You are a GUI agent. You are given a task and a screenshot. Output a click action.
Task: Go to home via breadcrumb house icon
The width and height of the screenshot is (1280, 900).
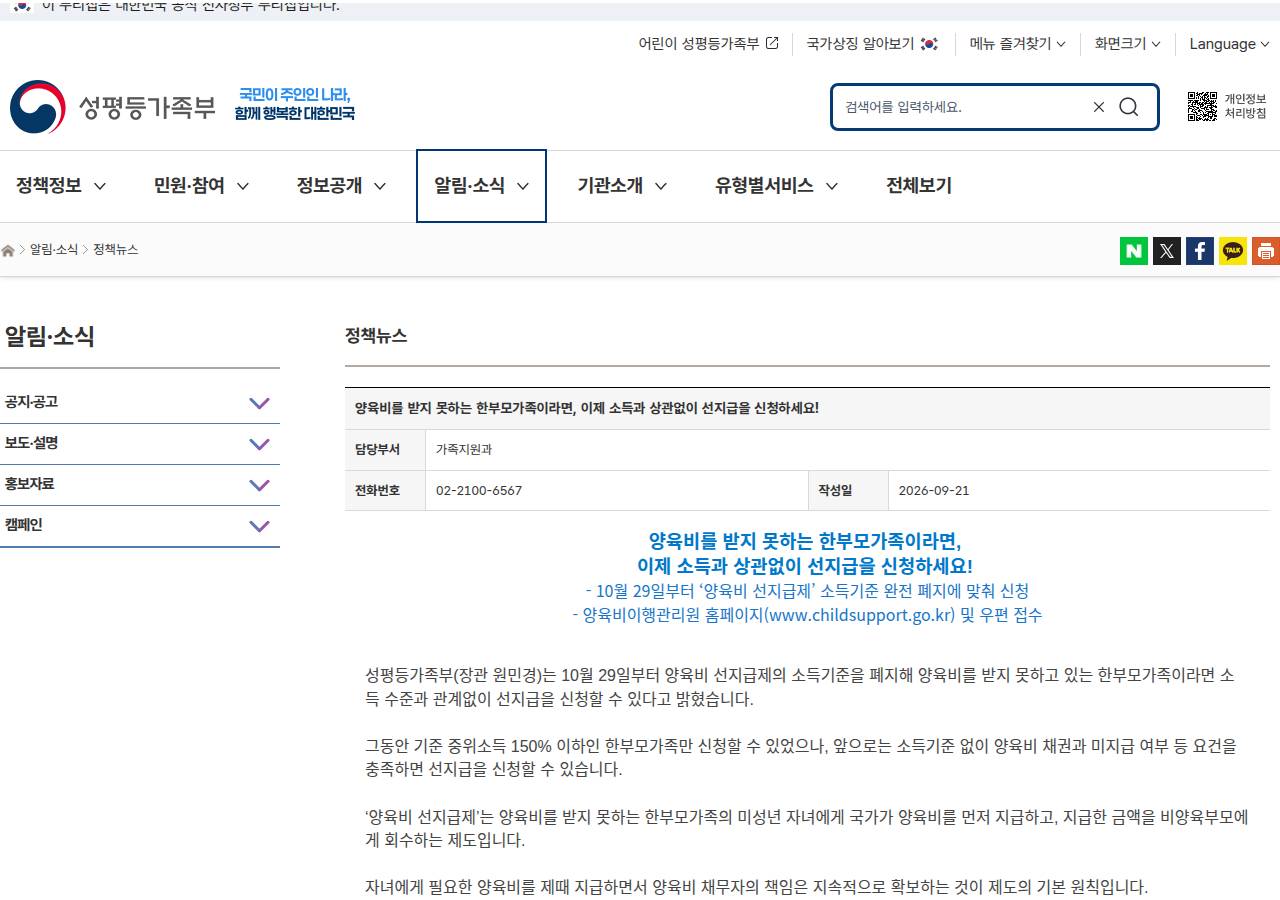(x=8, y=250)
